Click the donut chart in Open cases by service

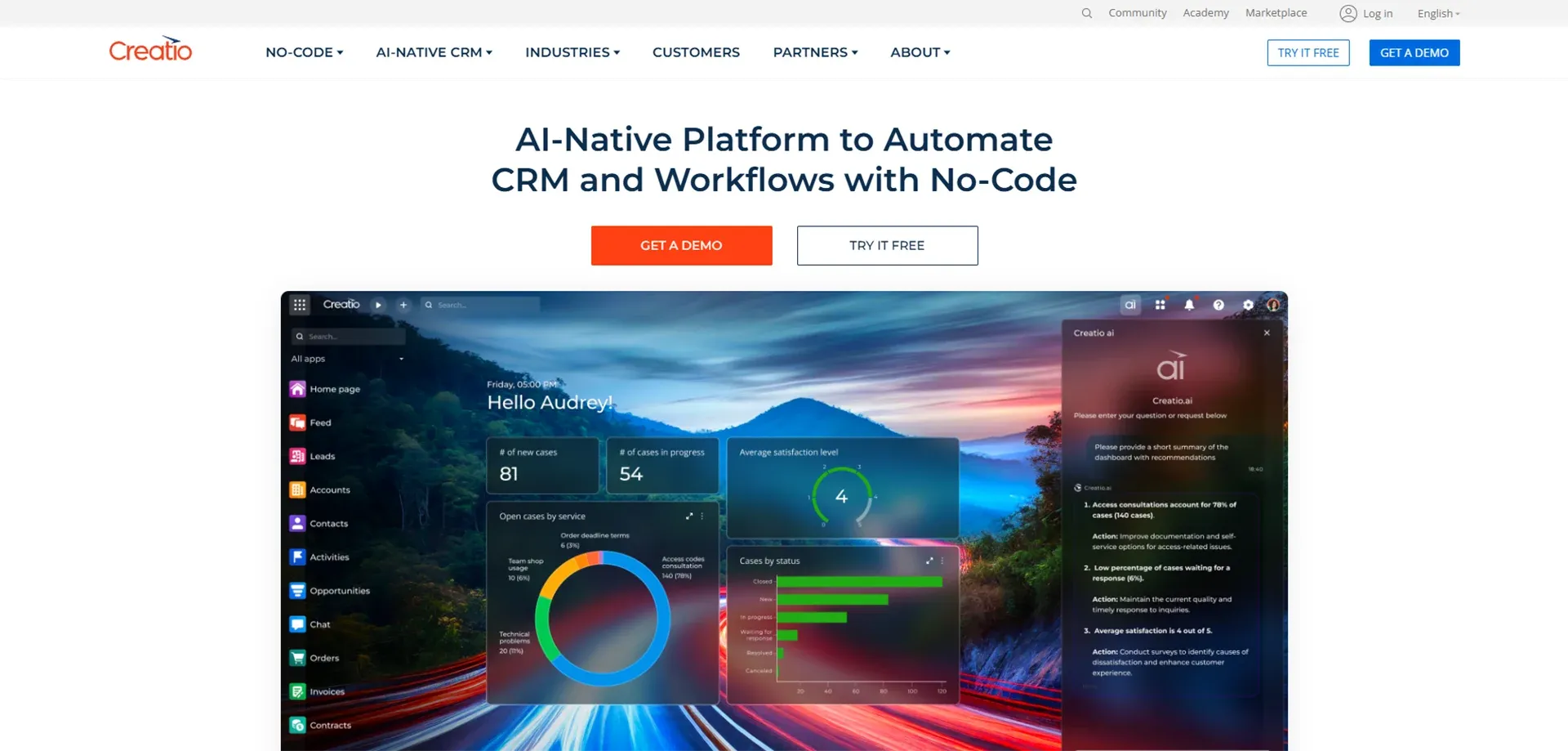click(603, 619)
